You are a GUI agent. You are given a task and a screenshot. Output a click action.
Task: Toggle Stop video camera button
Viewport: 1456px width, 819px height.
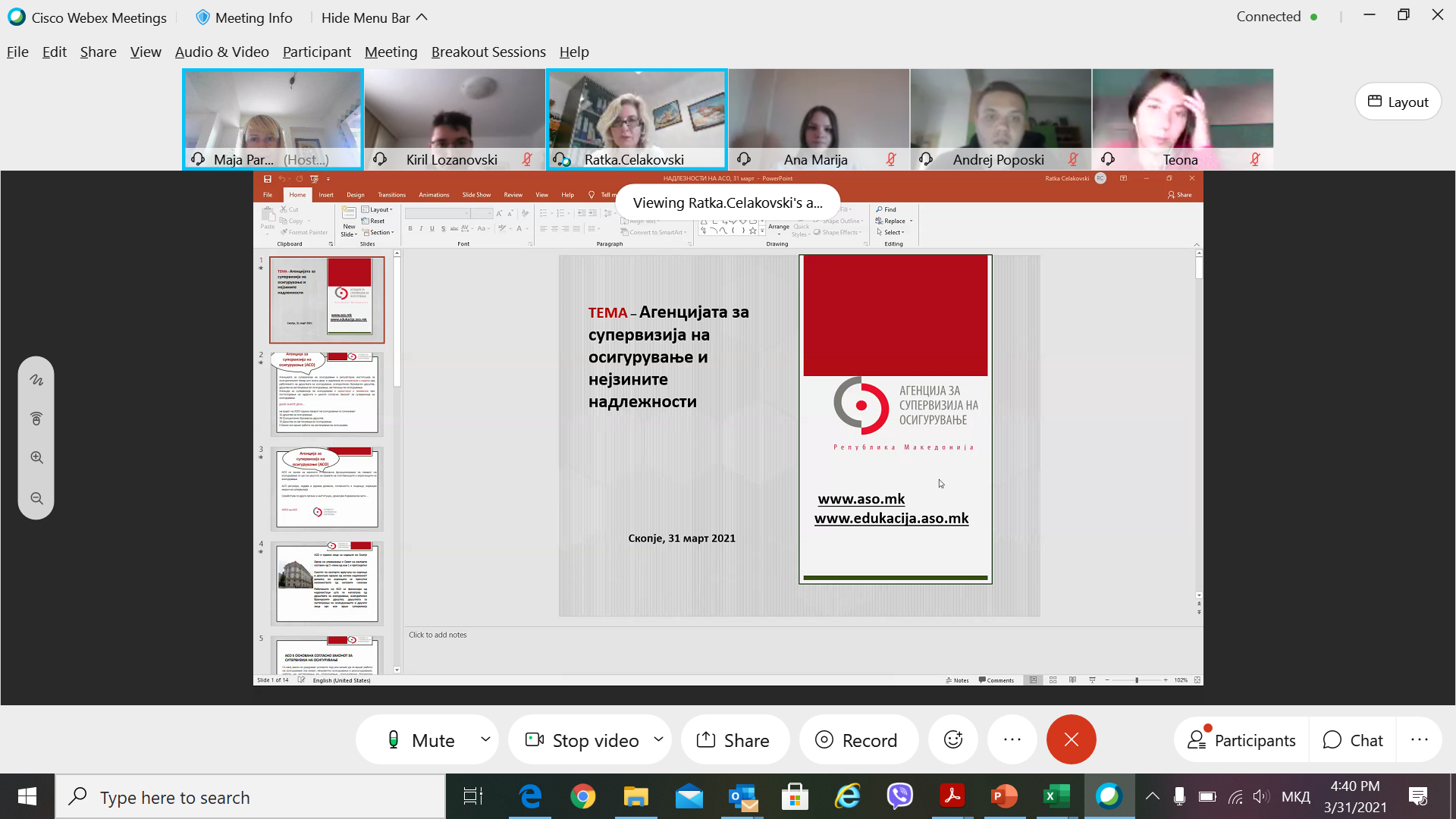tap(582, 740)
